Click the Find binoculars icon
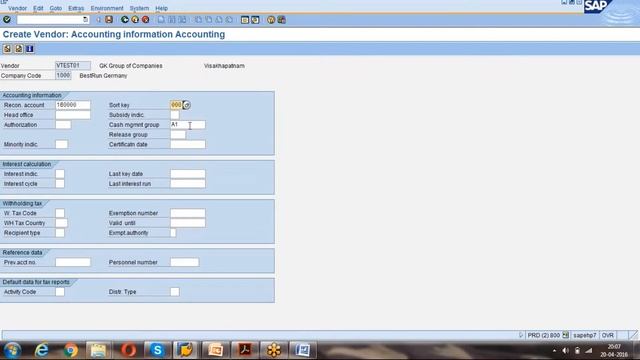This screenshot has height=360, width=640. [172, 20]
